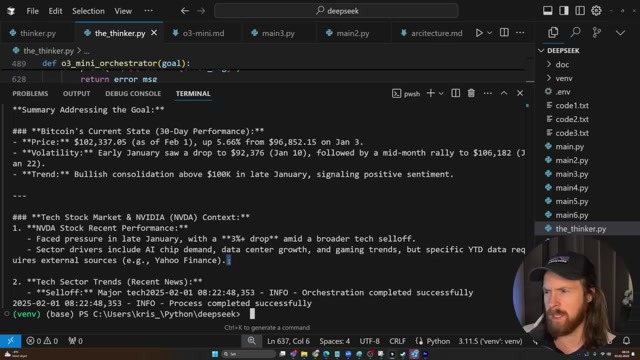This screenshot has width=640, height=360.
Task: Switch to the OUTPUT panel tab
Action: pos(76,93)
